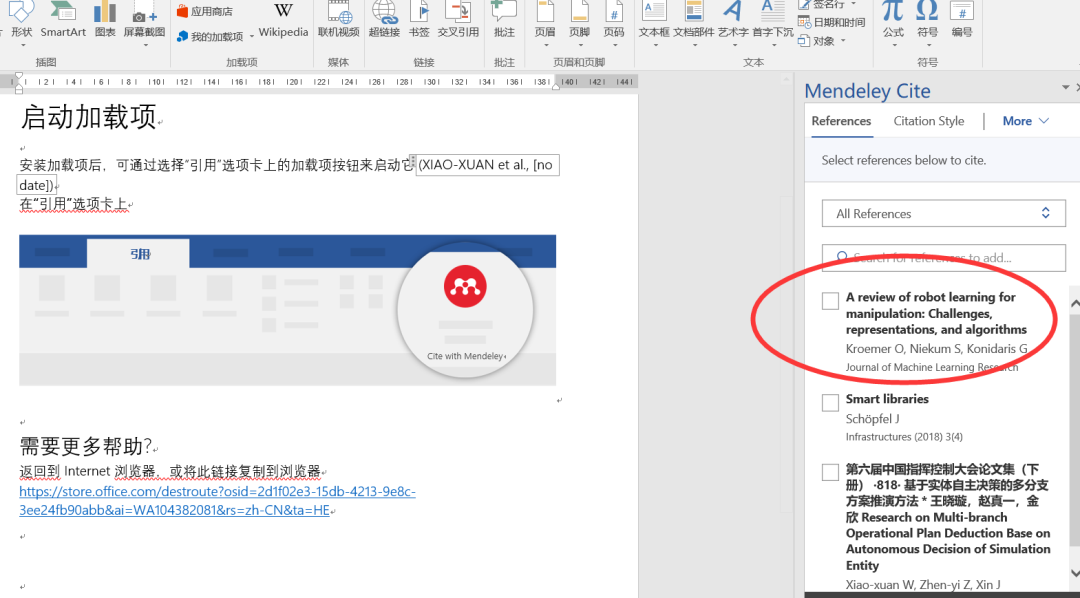The width and height of the screenshot is (1080, 598).
Task: Click the horizontal ruler indent marker
Action: pos(19,82)
